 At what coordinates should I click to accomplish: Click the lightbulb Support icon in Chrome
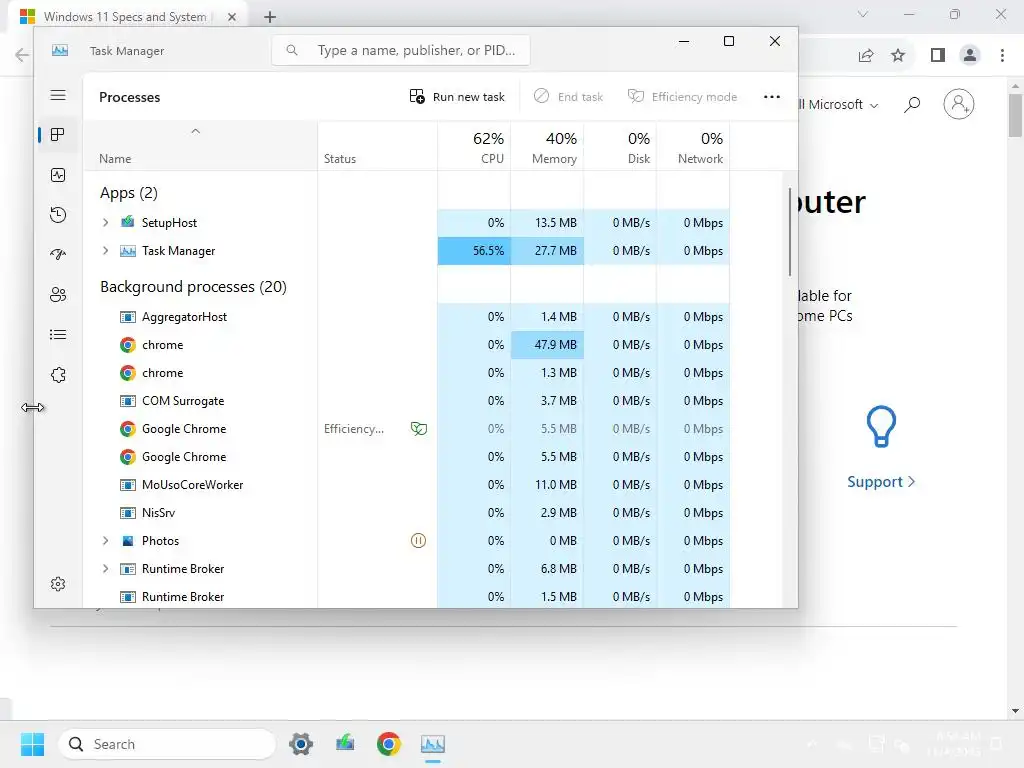coord(881,426)
